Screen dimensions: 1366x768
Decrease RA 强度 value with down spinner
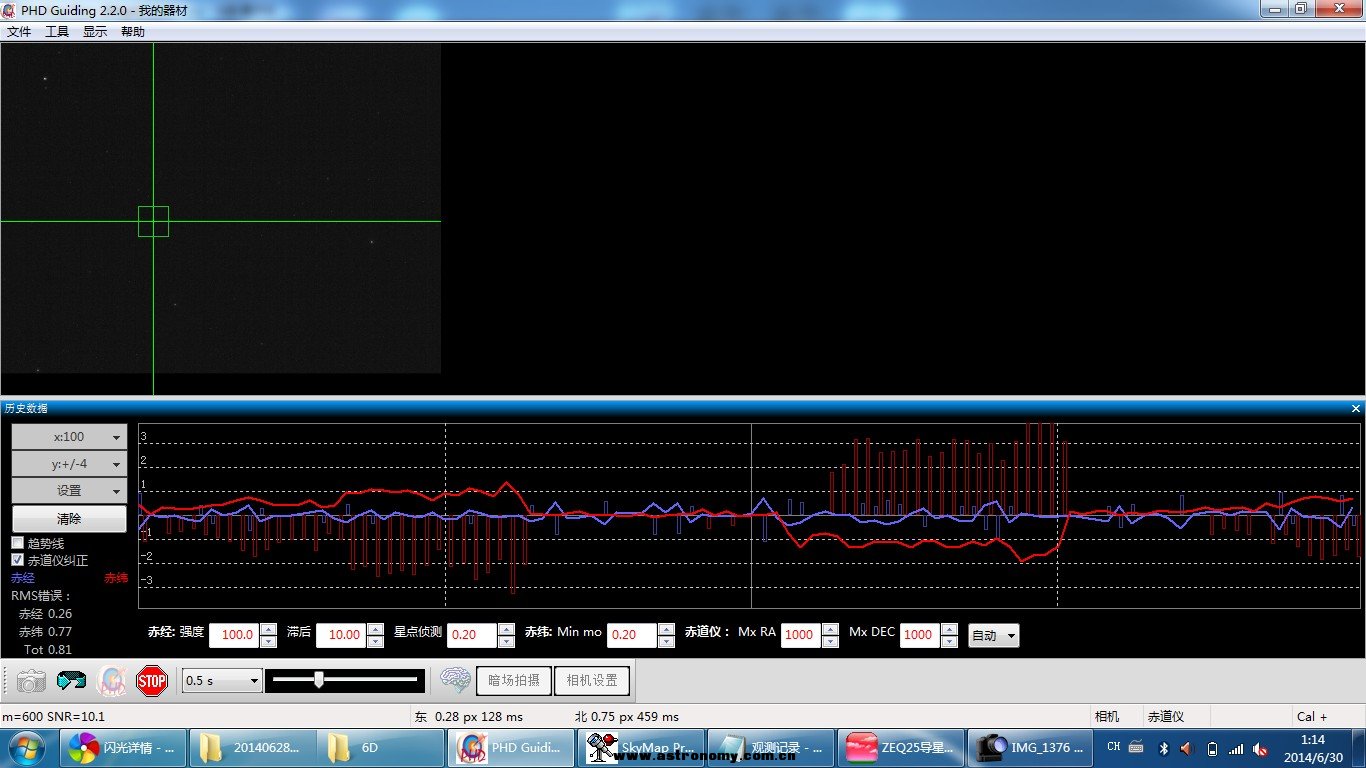tap(268, 642)
